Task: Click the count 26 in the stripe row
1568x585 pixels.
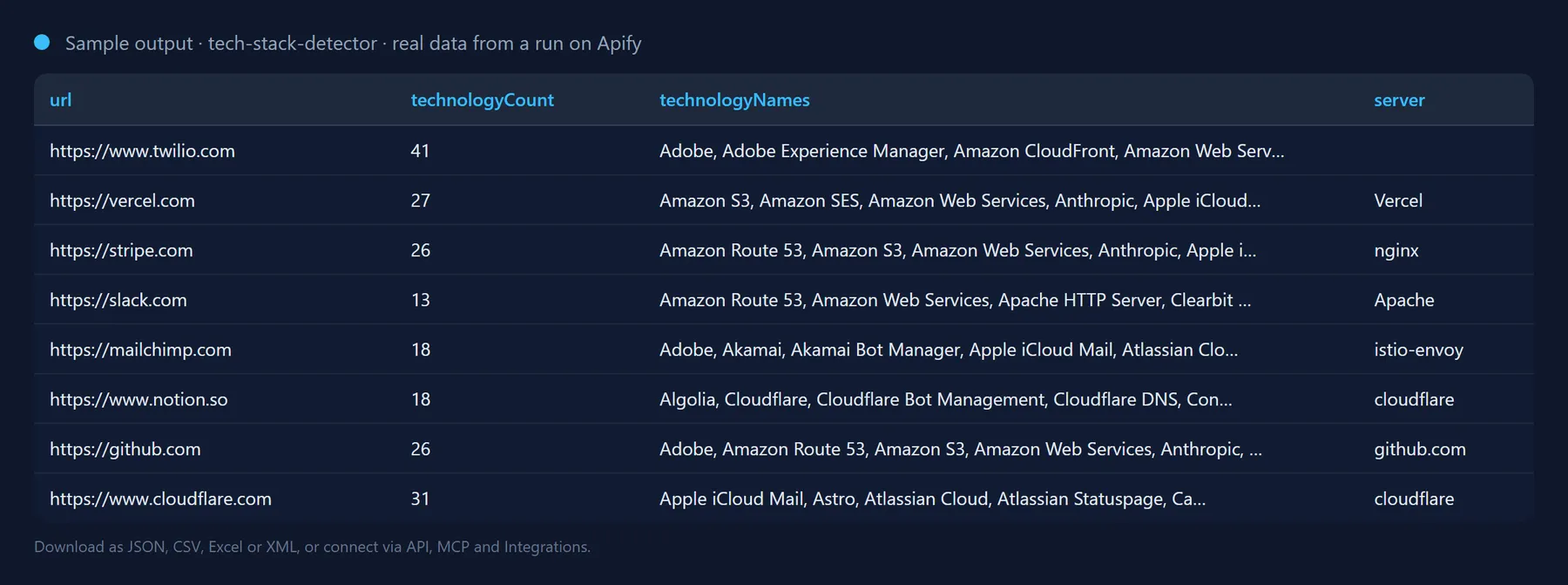Action: (420, 250)
